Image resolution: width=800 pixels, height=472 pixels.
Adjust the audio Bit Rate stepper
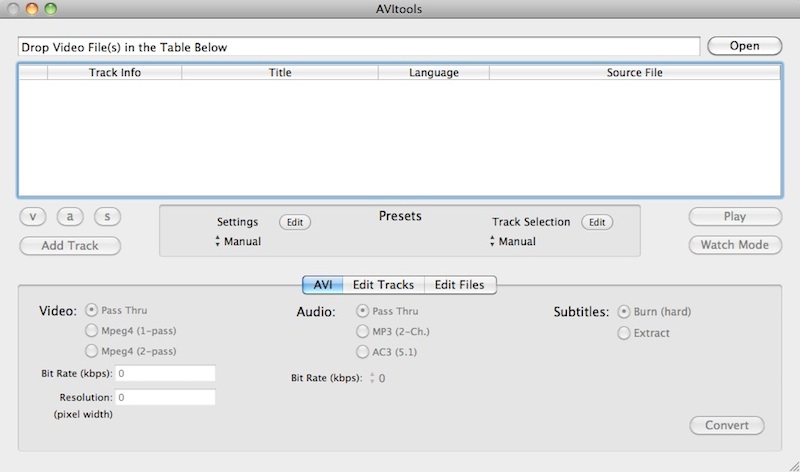(x=372, y=378)
